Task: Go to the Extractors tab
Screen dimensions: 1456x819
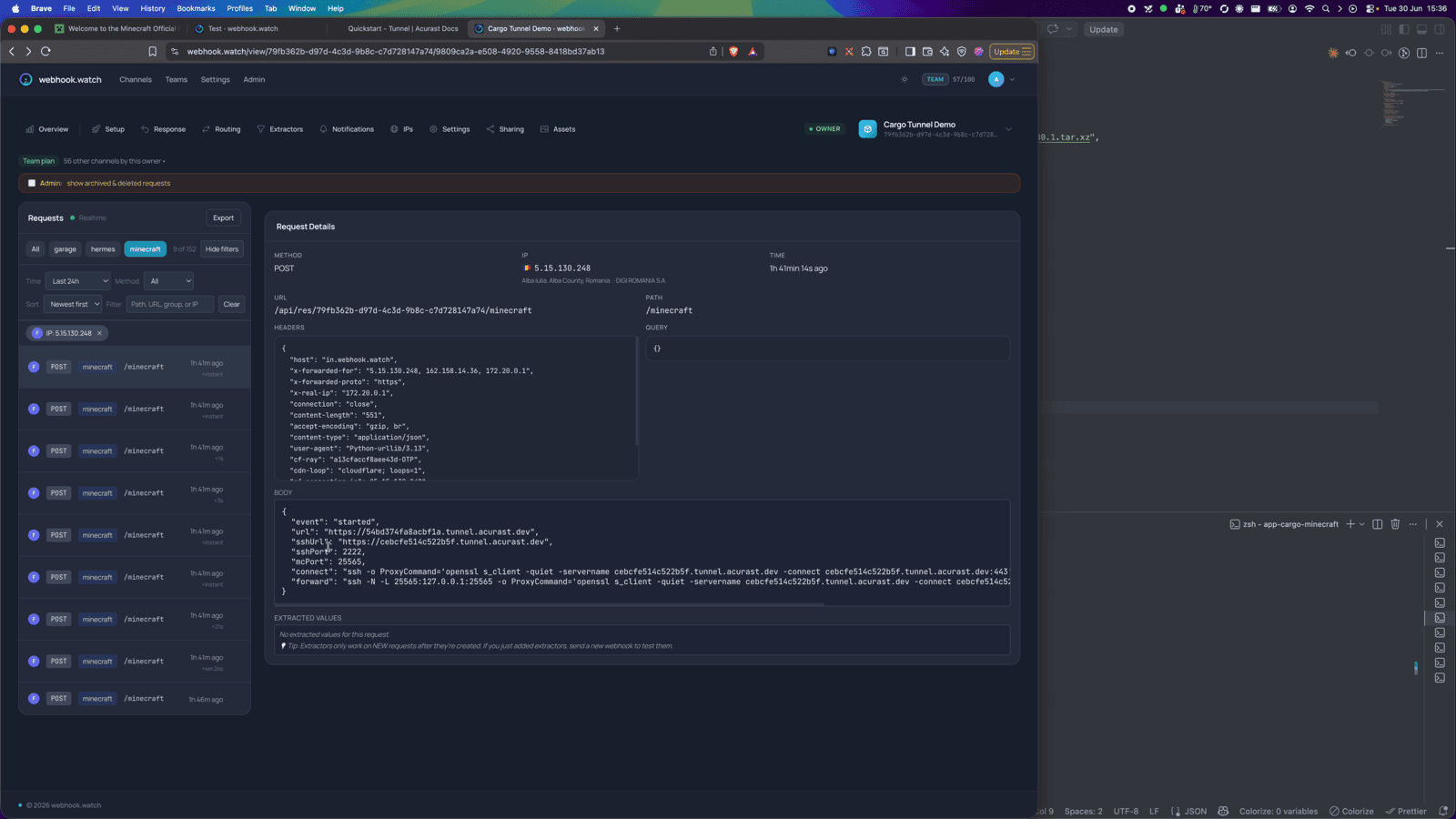Action: (280, 129)
